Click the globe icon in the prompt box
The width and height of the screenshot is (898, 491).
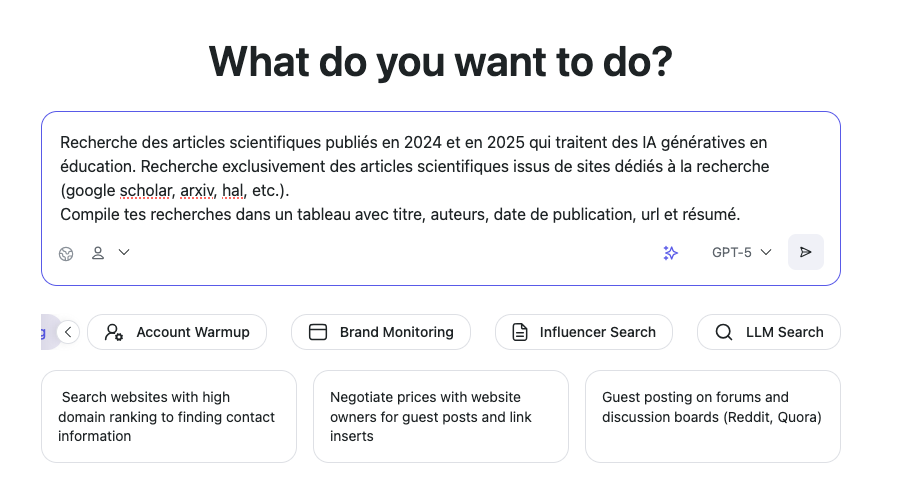(66, 253)
